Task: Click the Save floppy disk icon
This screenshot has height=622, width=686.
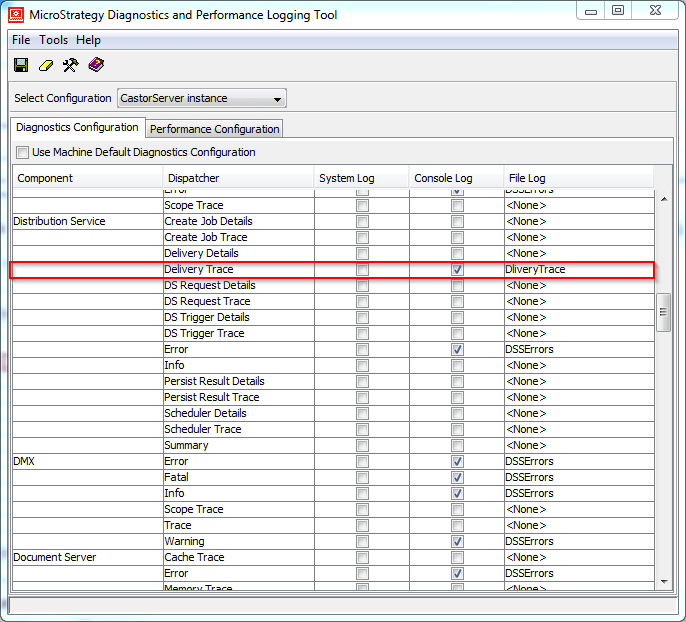Action: pyautogui.click(x=21, y=65)
